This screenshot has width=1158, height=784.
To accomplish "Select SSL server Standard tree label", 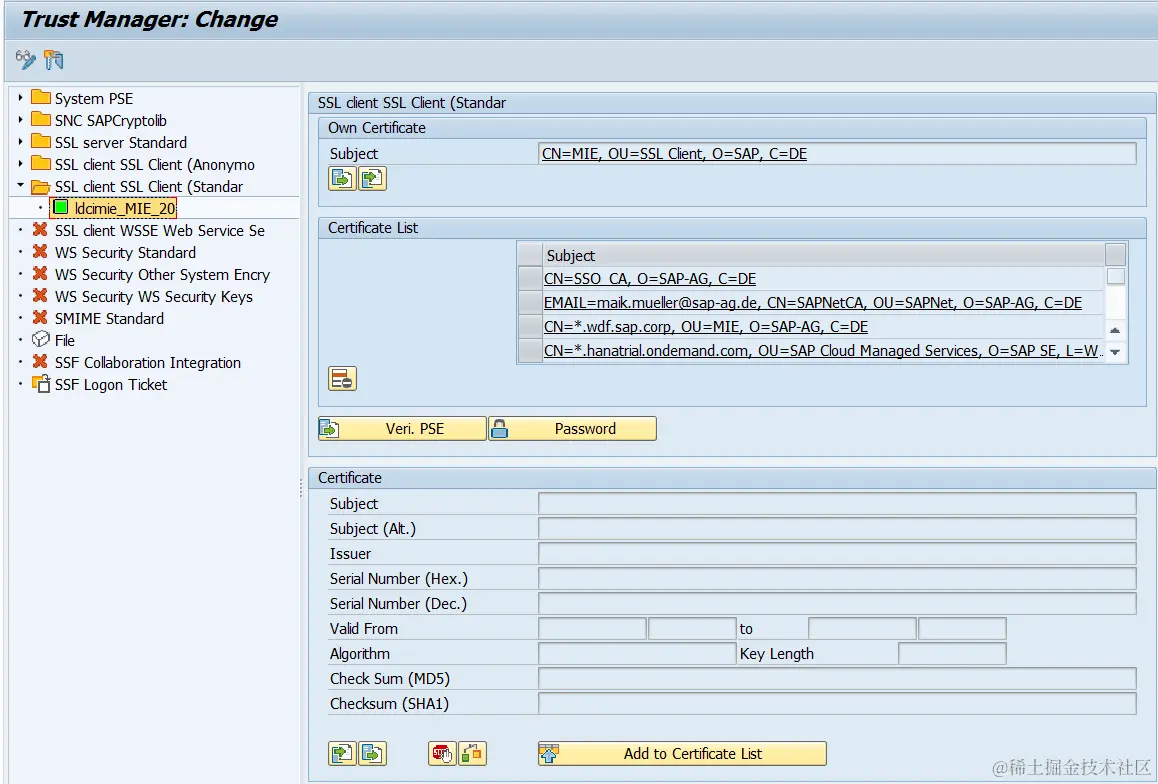I will (x=120, y=142).
